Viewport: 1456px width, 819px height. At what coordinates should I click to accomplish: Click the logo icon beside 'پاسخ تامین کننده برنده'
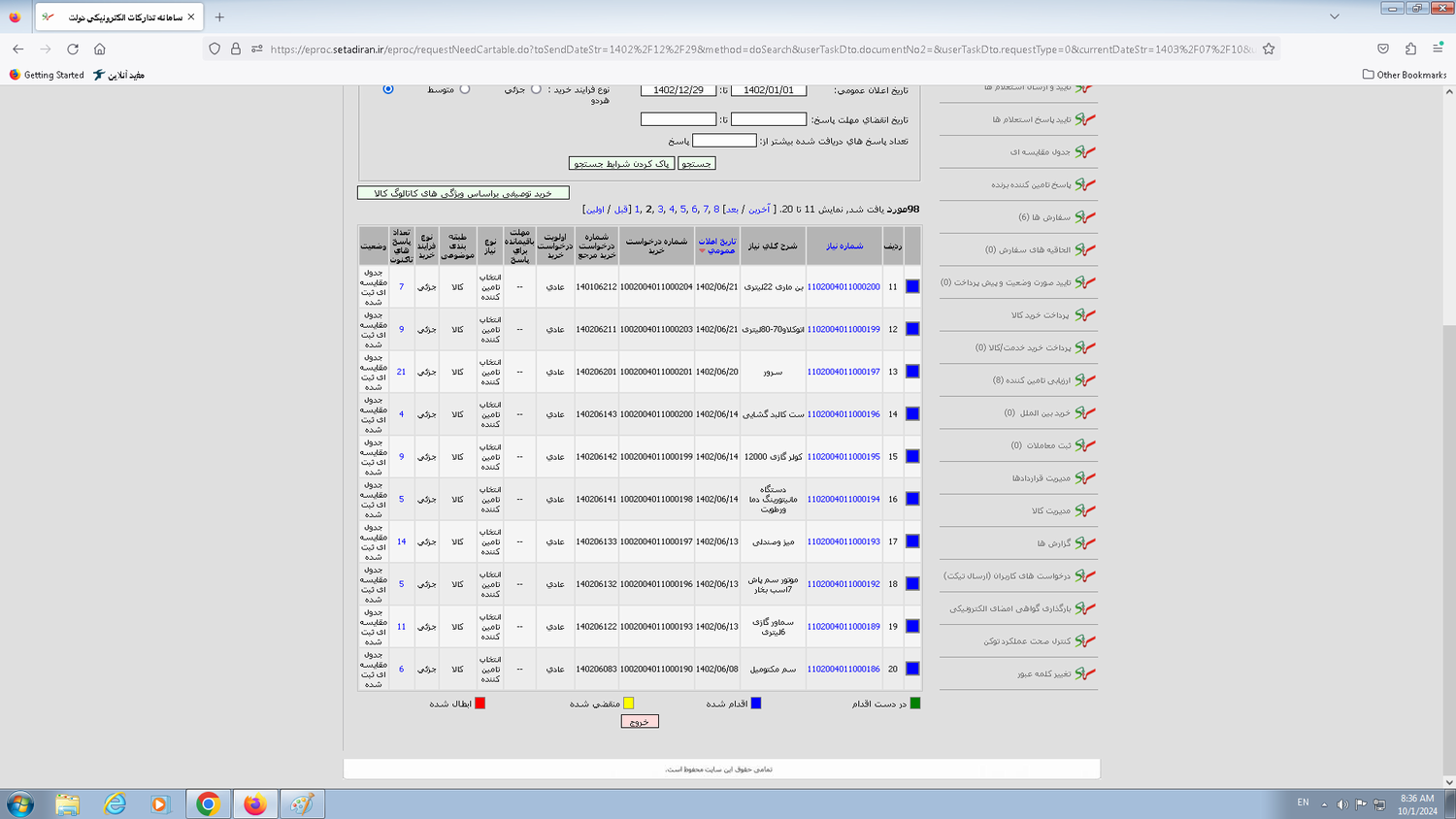click(x=1085, y=184)
